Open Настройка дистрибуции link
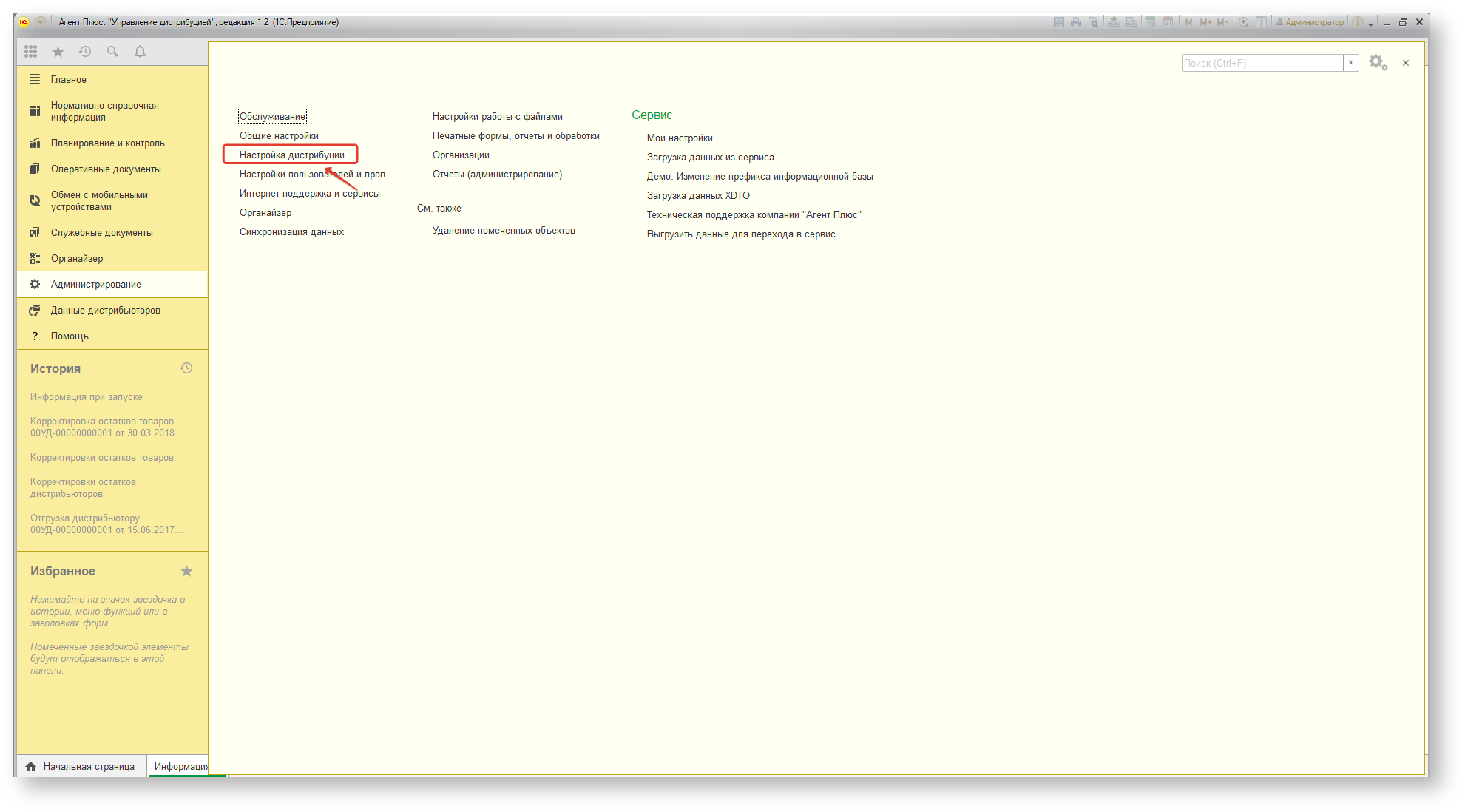This screenshot has height=812, width=1465. [292, 155]
